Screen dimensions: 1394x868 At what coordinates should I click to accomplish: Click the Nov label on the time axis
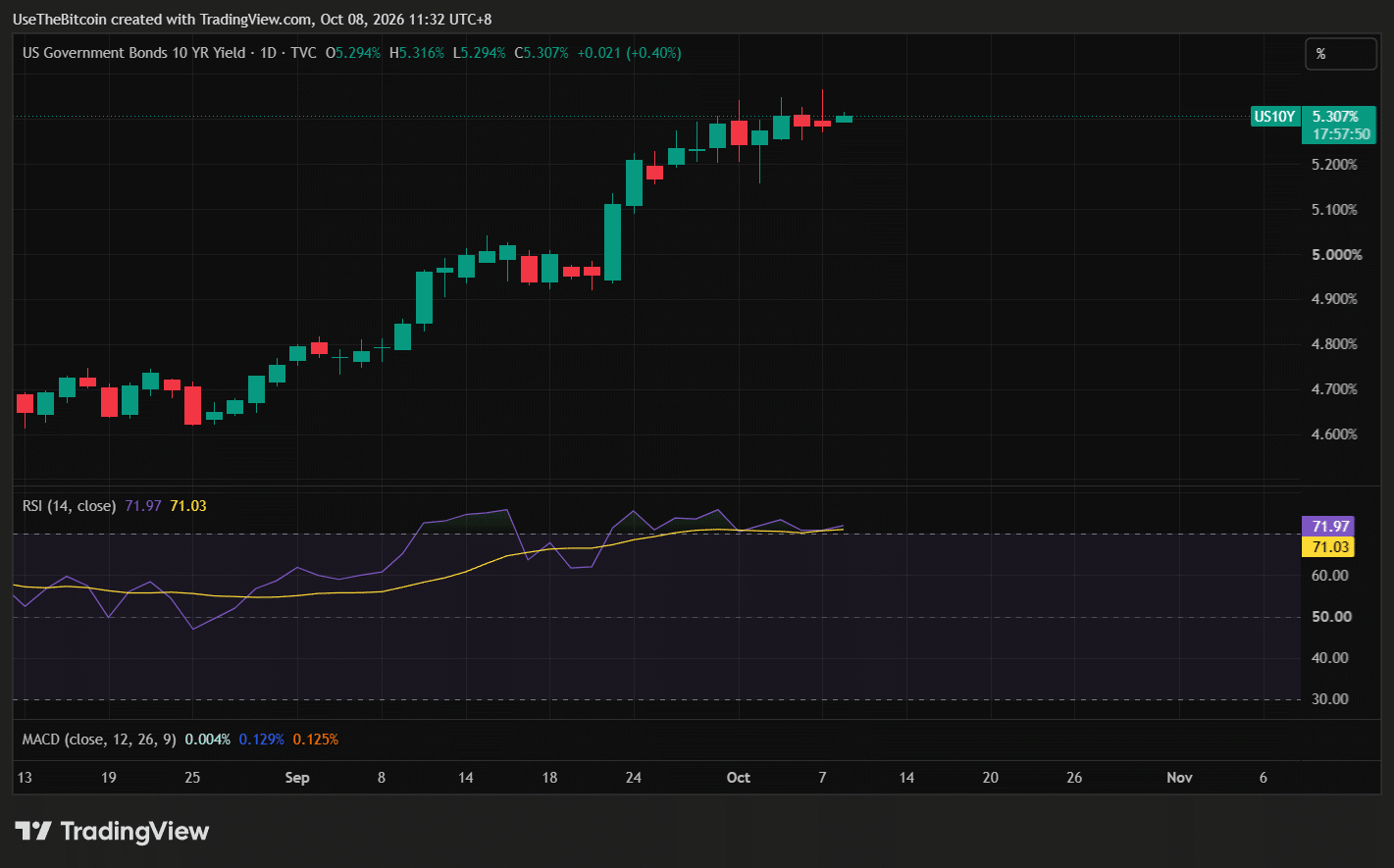1179,778
